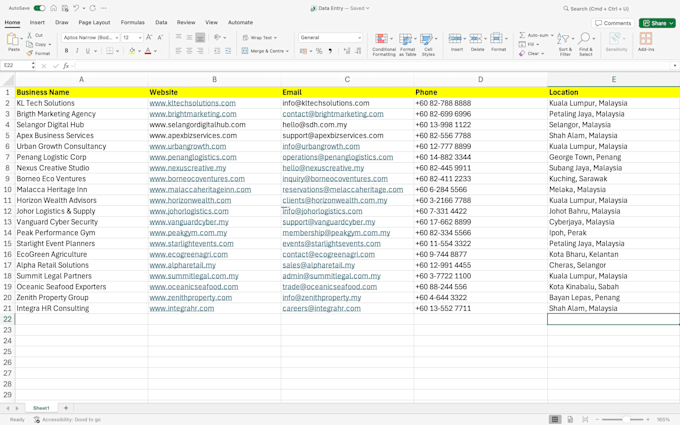Click the Percent style icon

click(319, 51)
